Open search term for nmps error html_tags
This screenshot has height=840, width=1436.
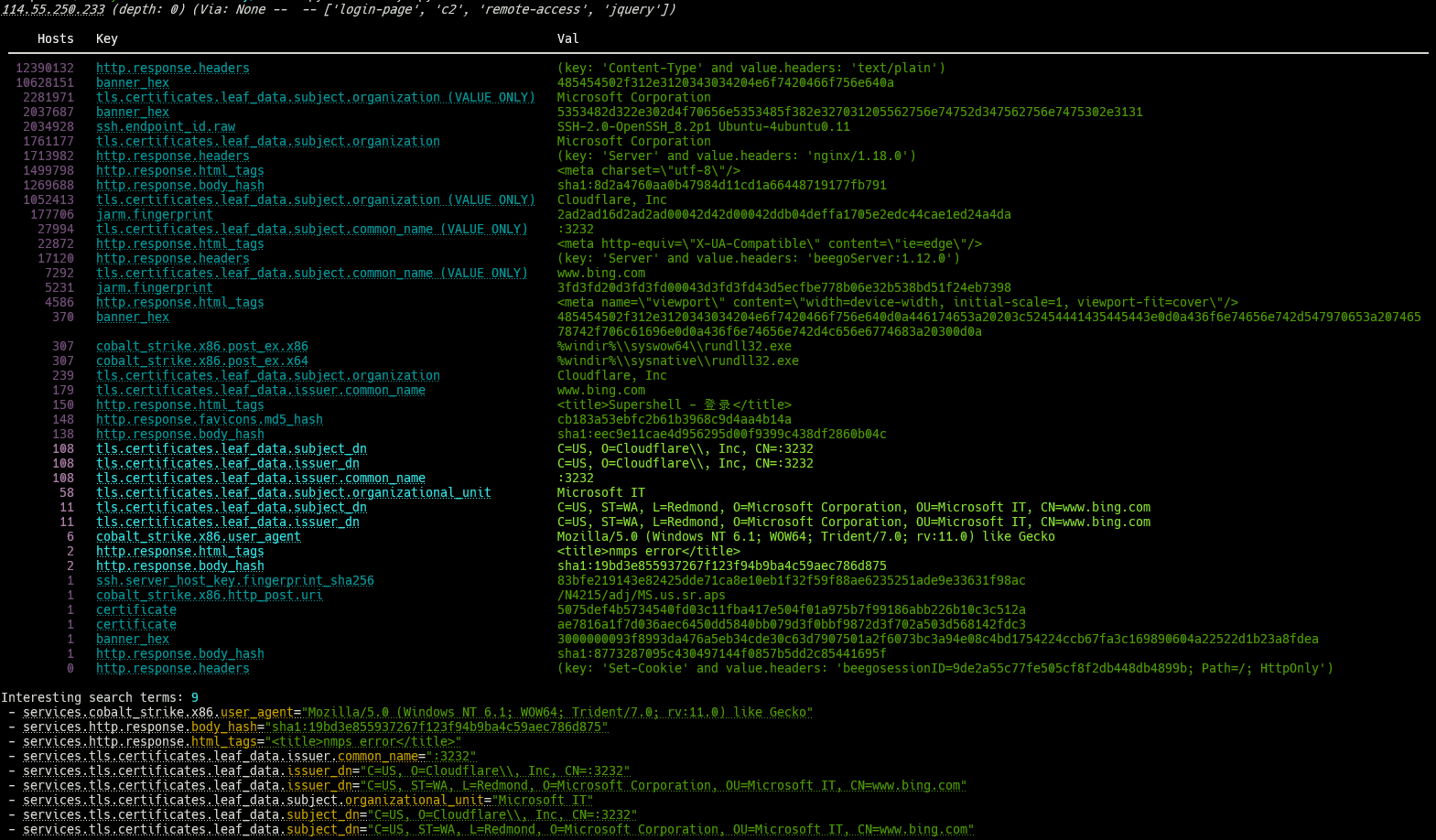242,742
